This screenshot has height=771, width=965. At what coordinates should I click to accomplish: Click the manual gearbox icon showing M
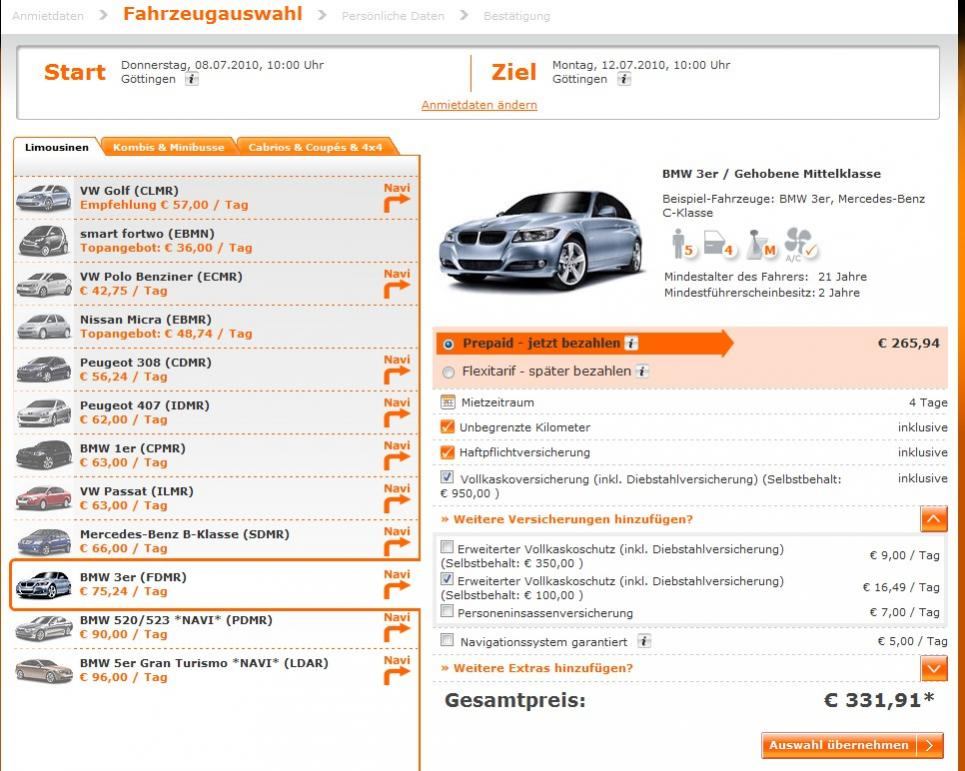pyautogui.click(x=761, y=244)
